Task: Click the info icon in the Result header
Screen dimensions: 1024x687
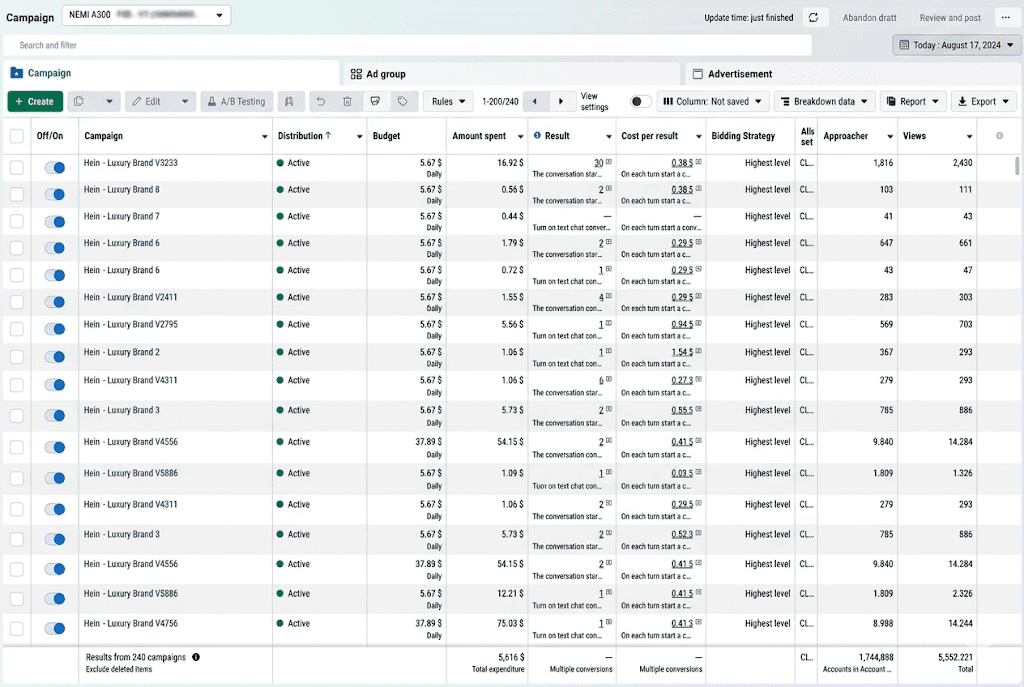Action: pyautogui.click(x=537, y=135)
